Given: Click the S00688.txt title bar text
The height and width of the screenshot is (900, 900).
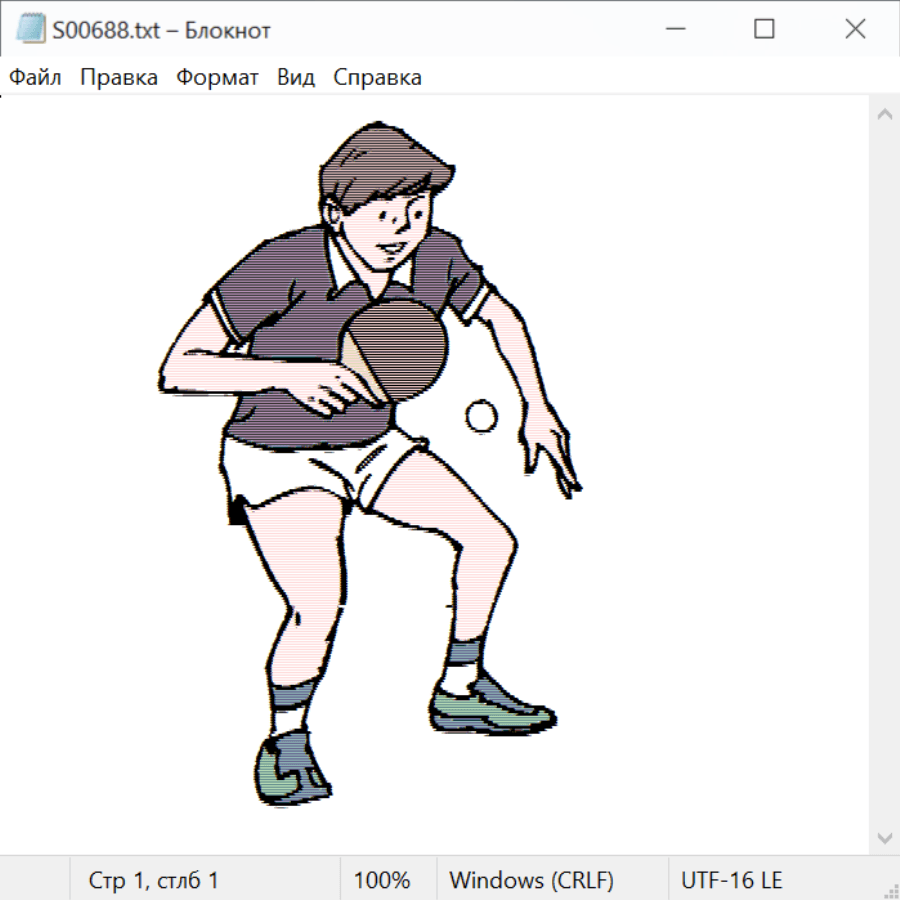Looking at the screenshot, I should click(162, 30).
